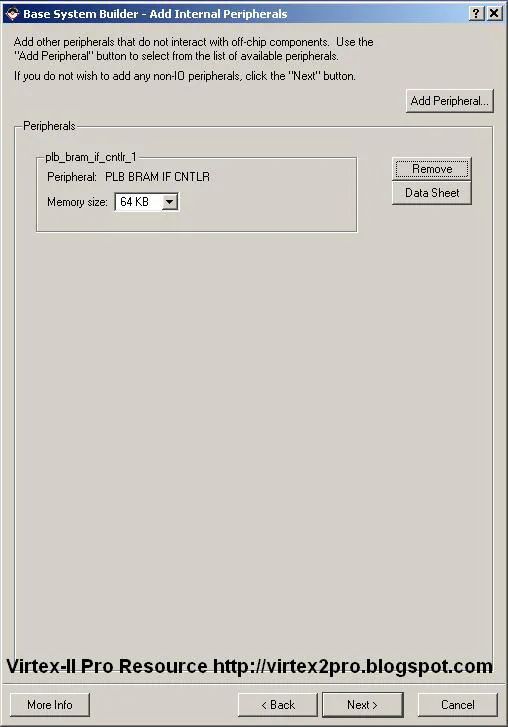
Task: Close the Add Internal Peripherals dialog
Action: tap(494, 13)
